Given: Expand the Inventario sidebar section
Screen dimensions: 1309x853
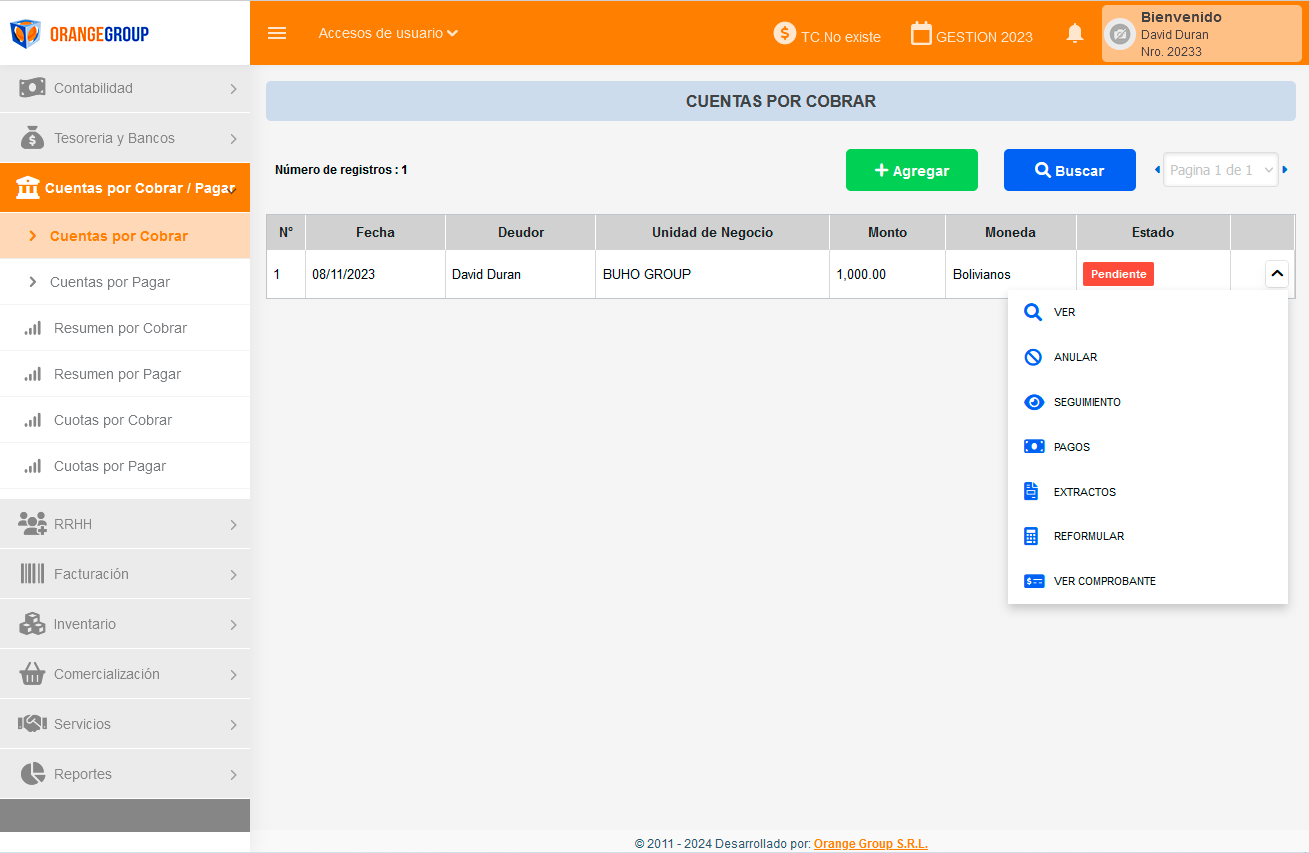Looking at the screenshot, I should 125,624.
